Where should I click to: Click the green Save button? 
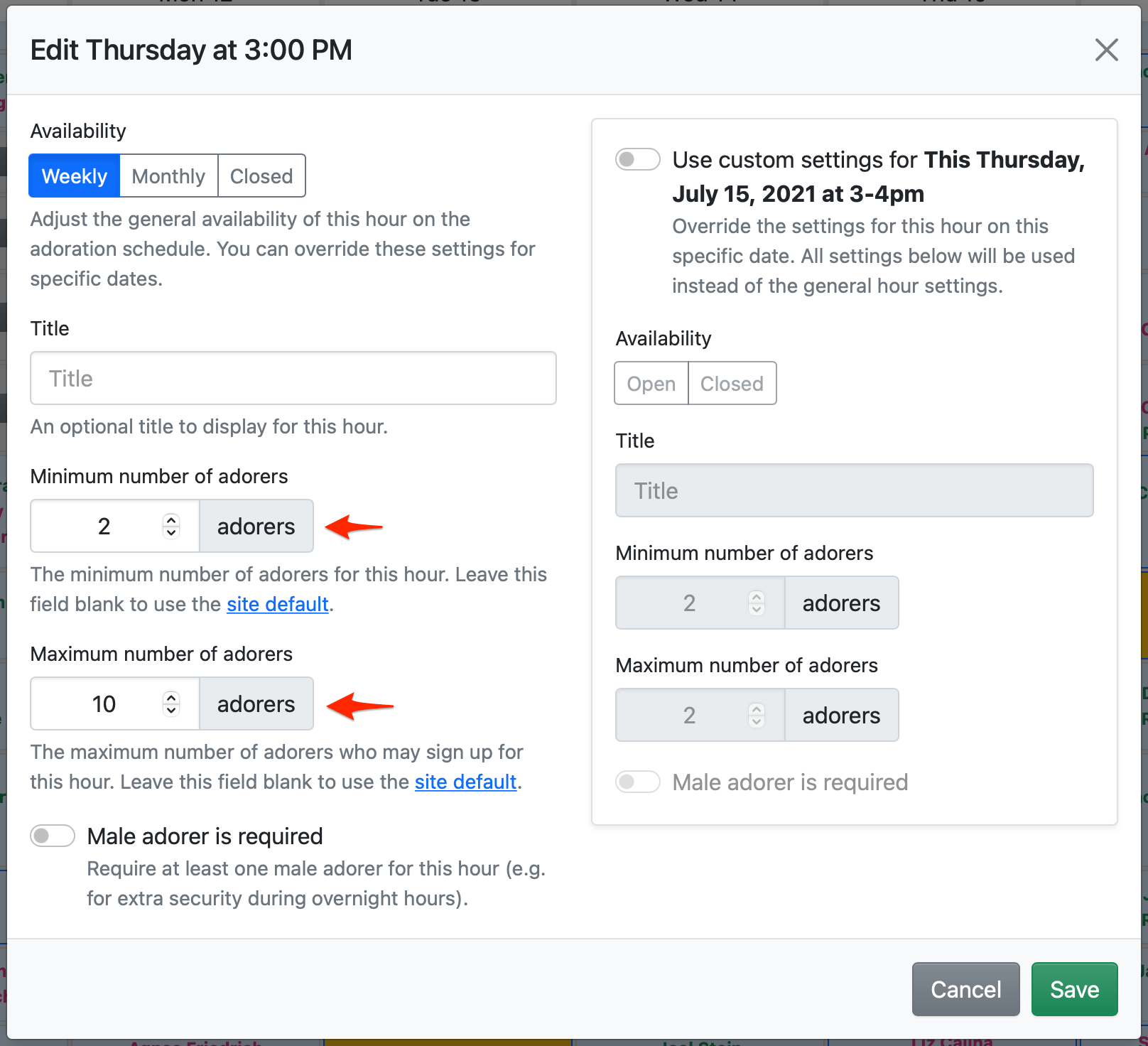1074,989
